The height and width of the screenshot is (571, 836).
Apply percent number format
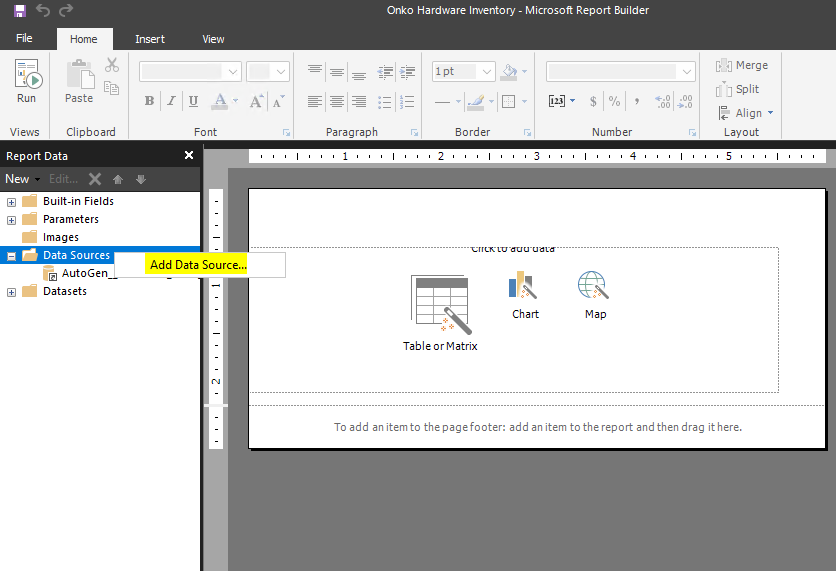[x=615, y=101]
